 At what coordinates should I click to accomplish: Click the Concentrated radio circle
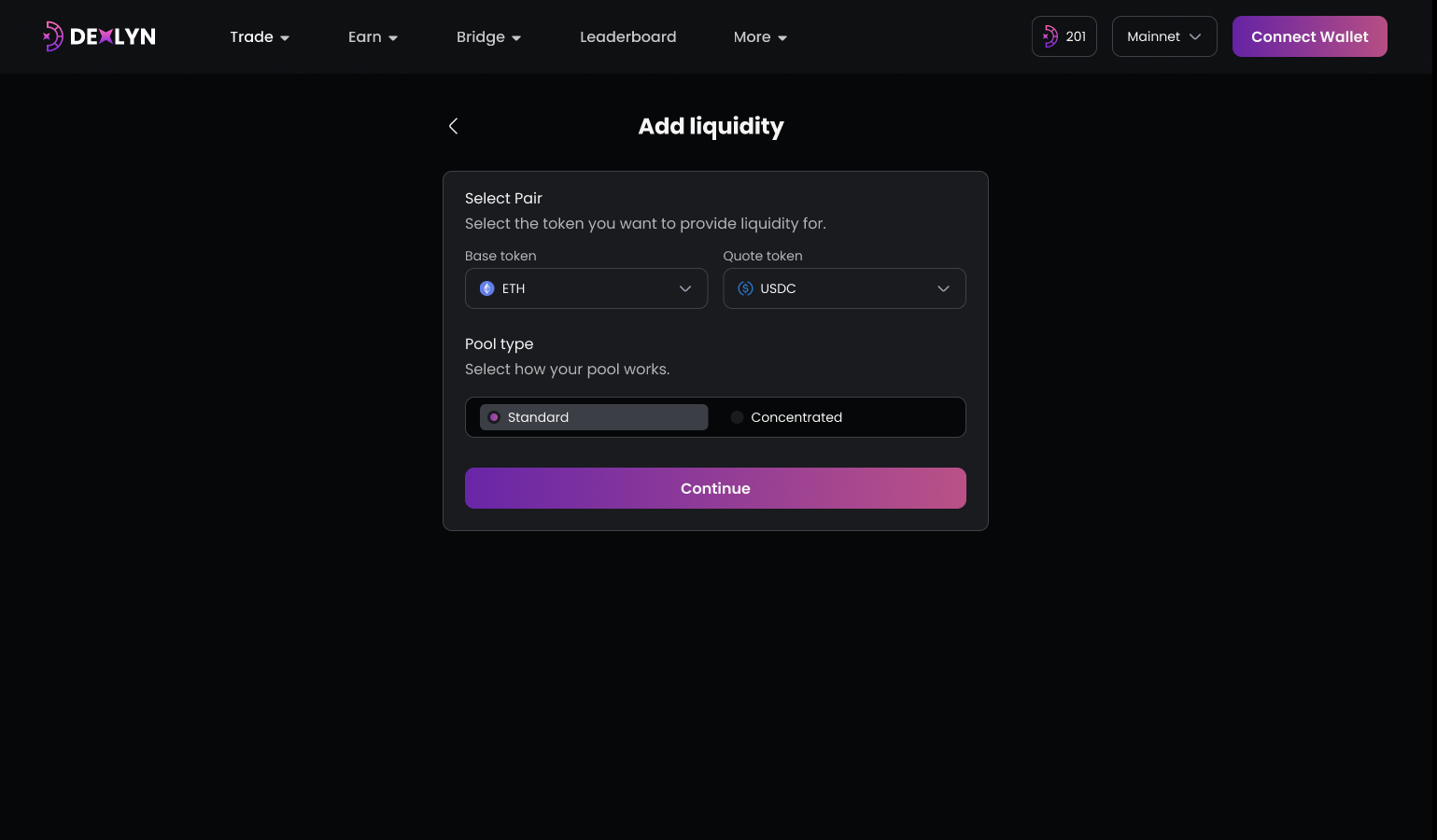[737, 417]
